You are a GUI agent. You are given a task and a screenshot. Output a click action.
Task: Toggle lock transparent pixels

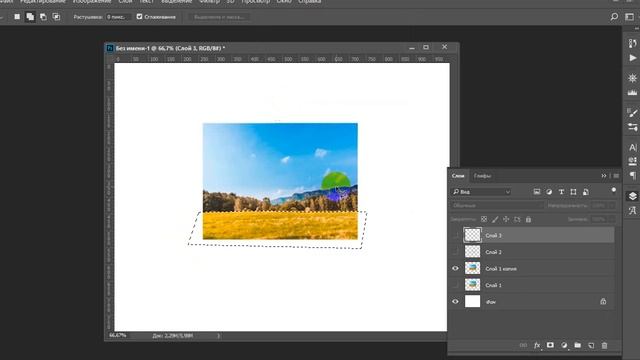click(484, 220)
